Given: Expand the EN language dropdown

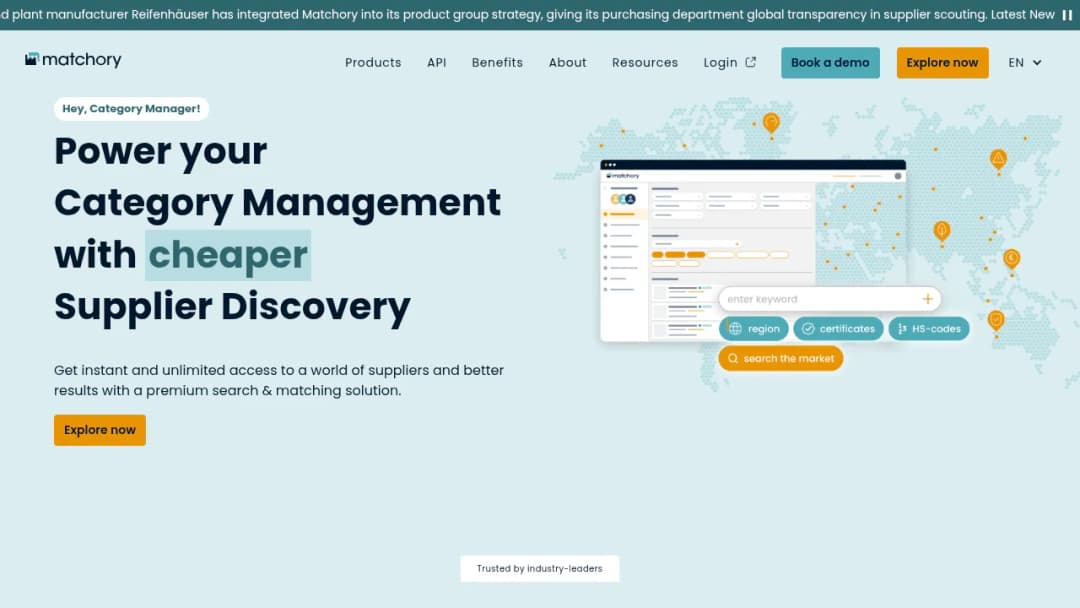Looking at the screenshot, I should click(1024, 63).
